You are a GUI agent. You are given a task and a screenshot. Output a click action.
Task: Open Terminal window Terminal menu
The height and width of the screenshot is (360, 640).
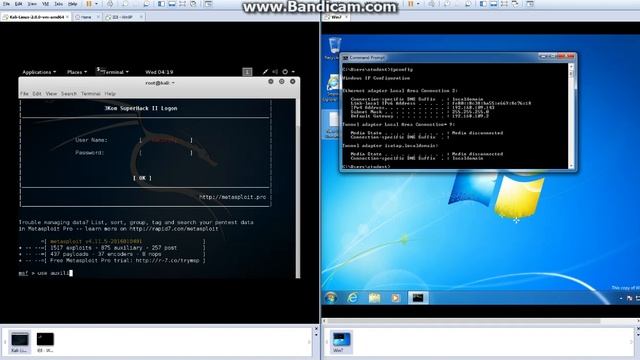91,93
